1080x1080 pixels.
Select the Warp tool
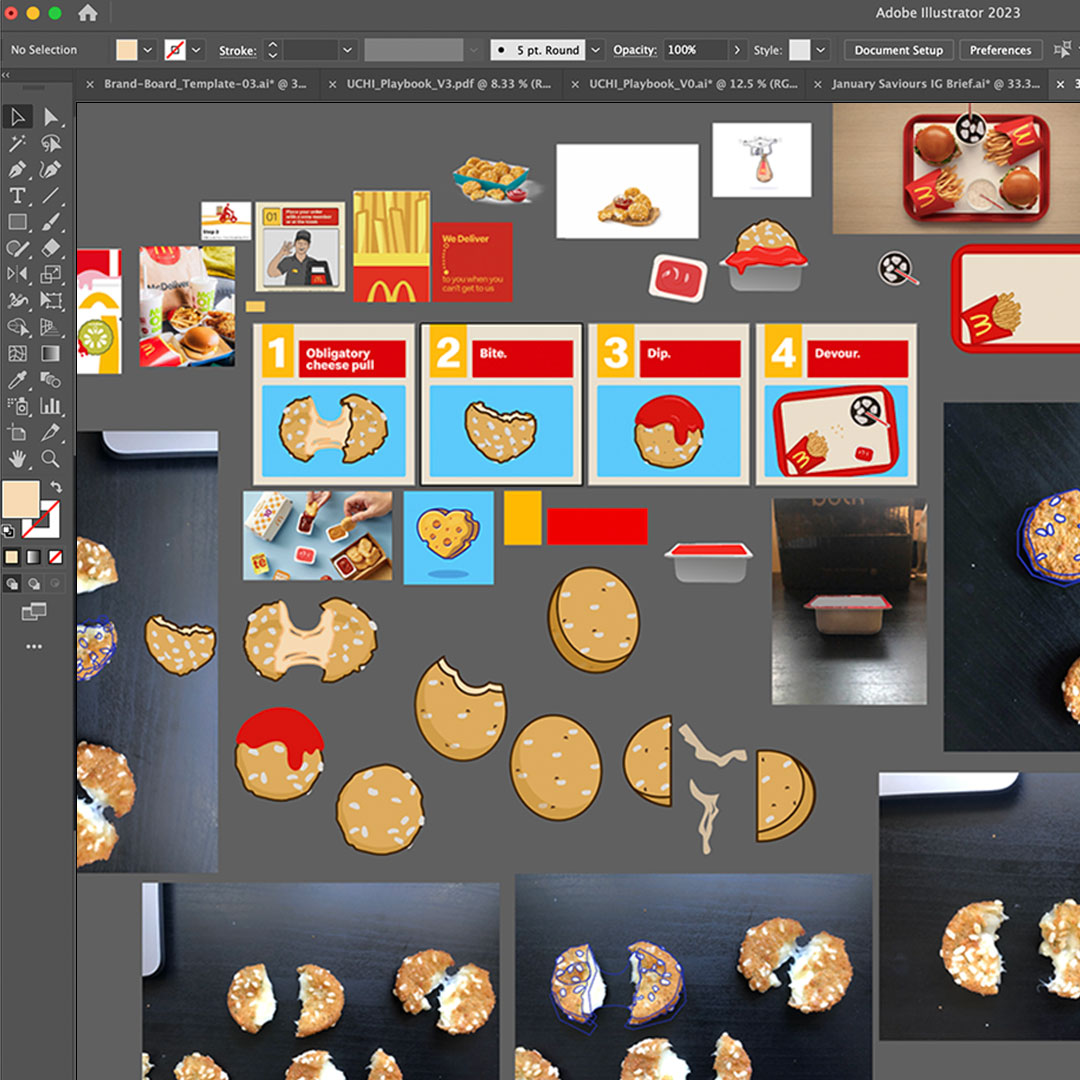point(18,300)
